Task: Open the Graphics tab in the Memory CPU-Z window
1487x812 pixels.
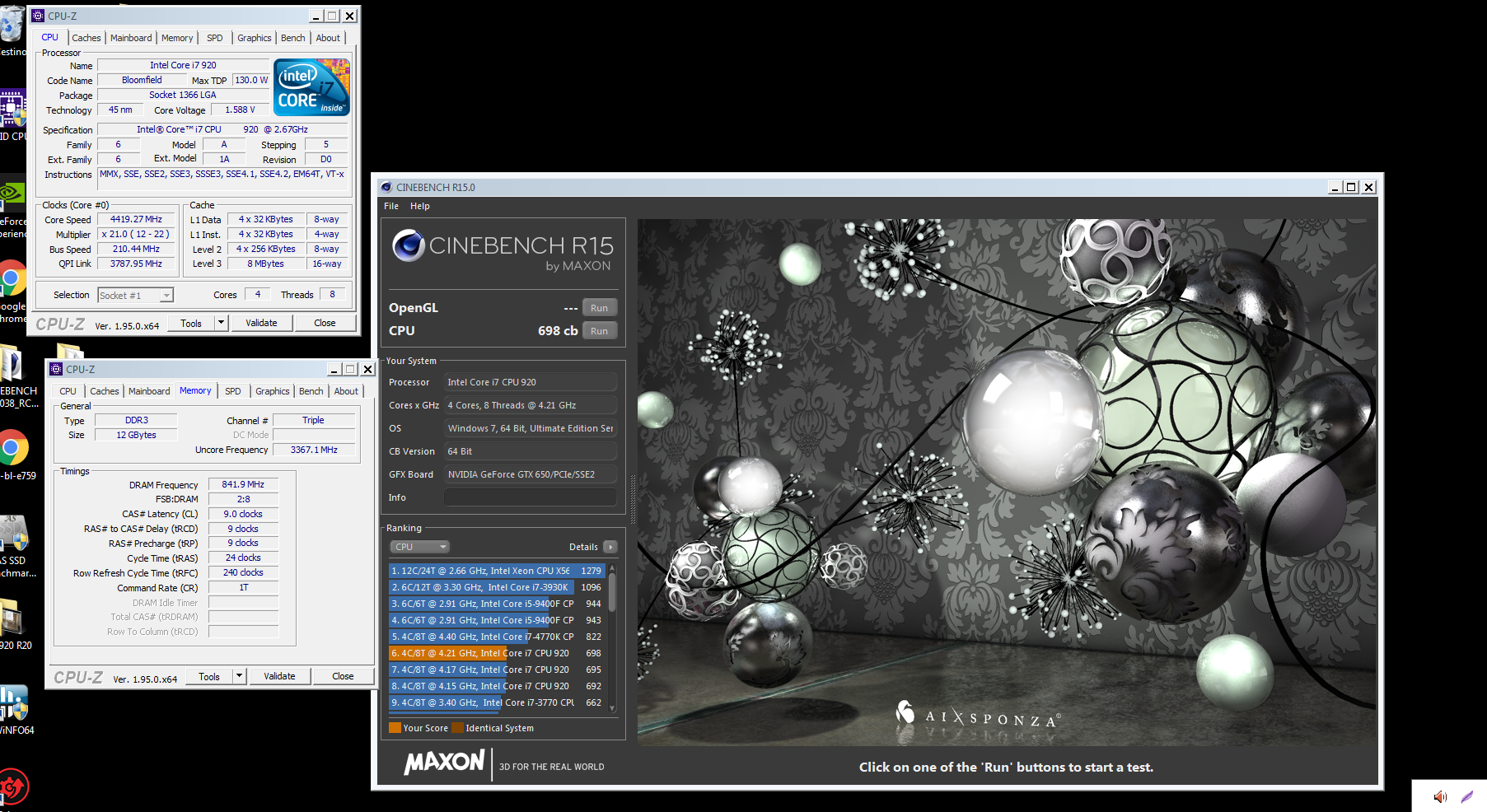Action: 273,391
